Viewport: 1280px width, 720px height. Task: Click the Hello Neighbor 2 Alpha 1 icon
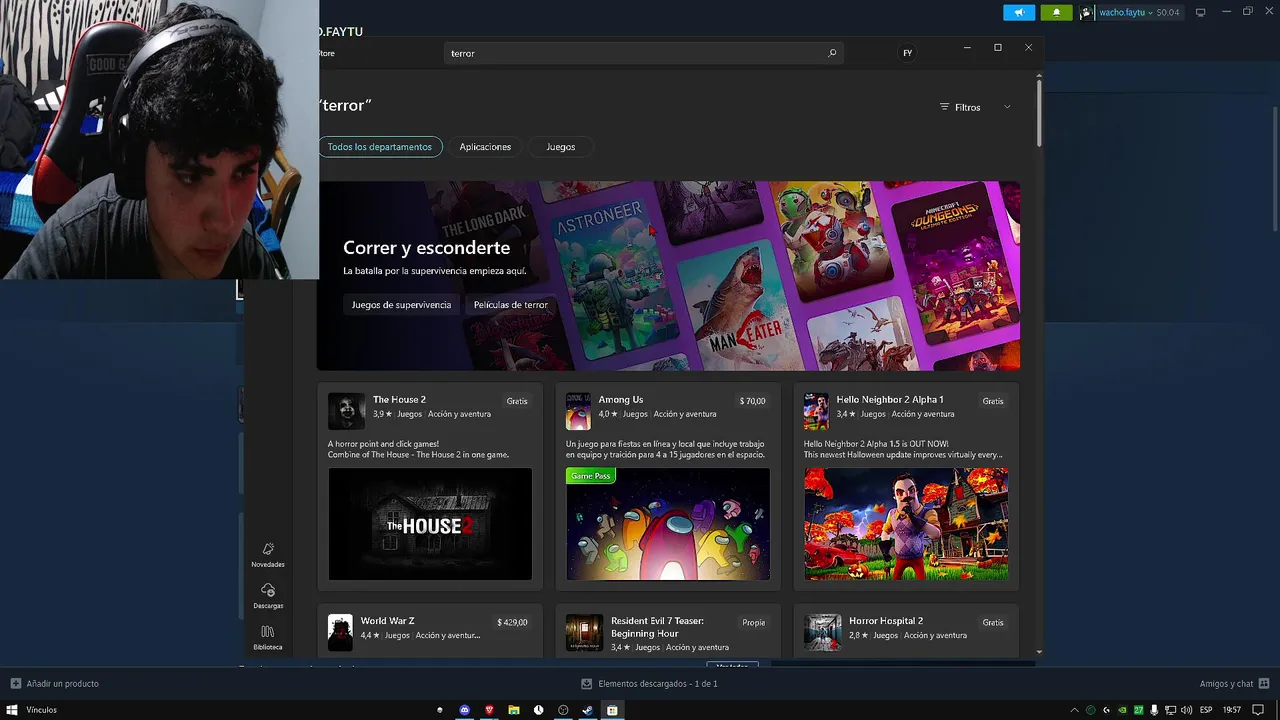pyautogui.click(x=816, y=411)
